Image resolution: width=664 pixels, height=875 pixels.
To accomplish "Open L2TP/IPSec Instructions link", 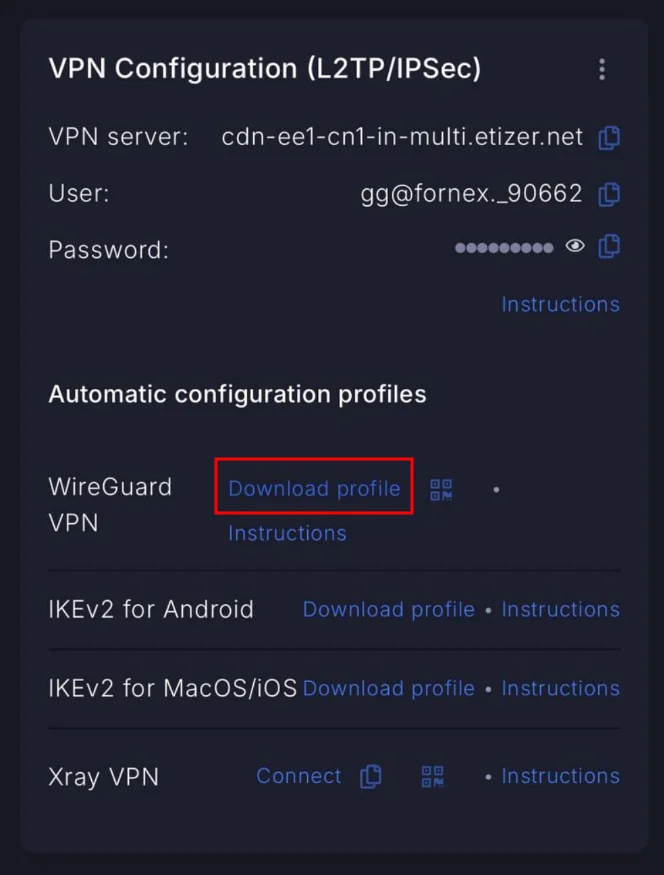I will (x=560, y=304).
